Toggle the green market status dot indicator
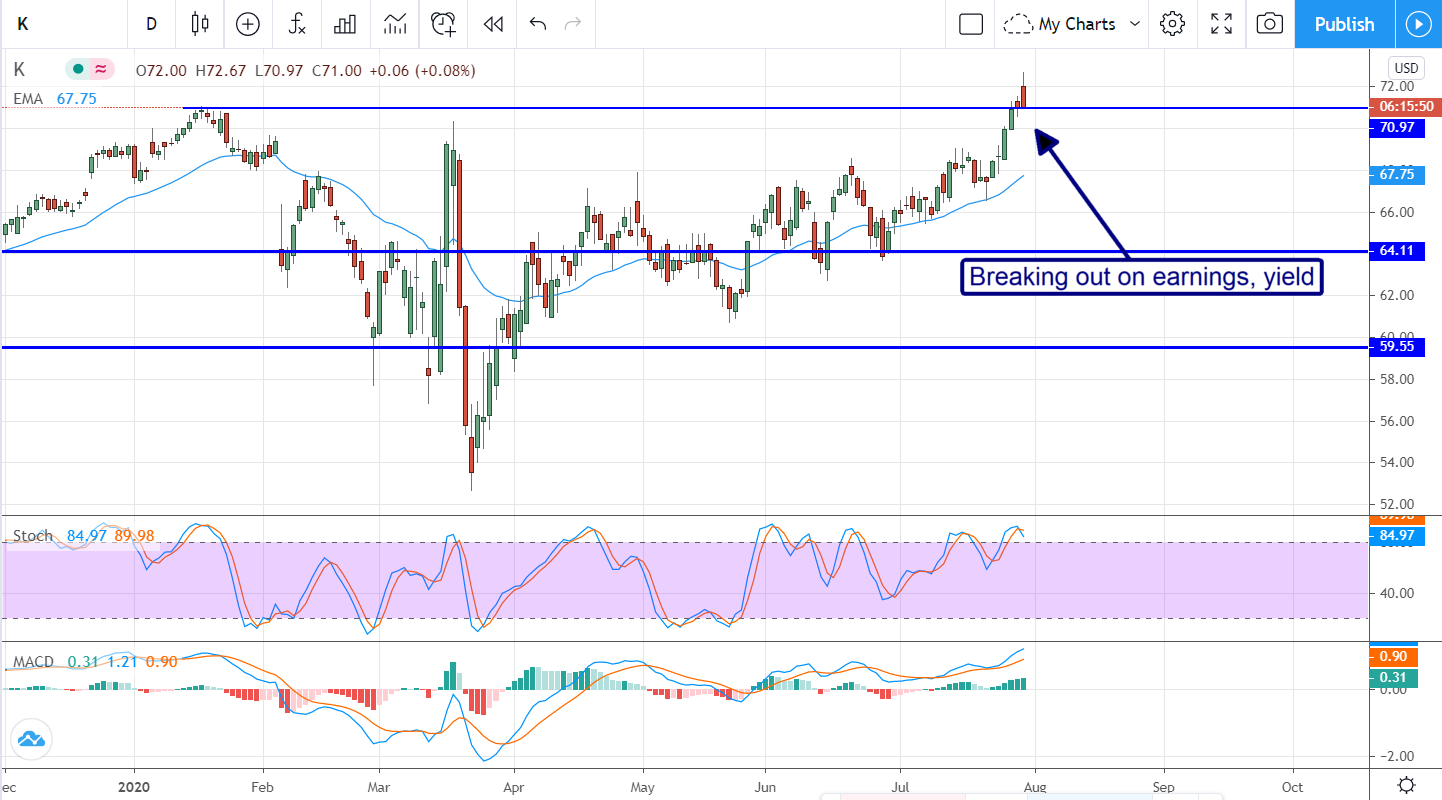The image size is (1442, 800). [x=77, y=70]
